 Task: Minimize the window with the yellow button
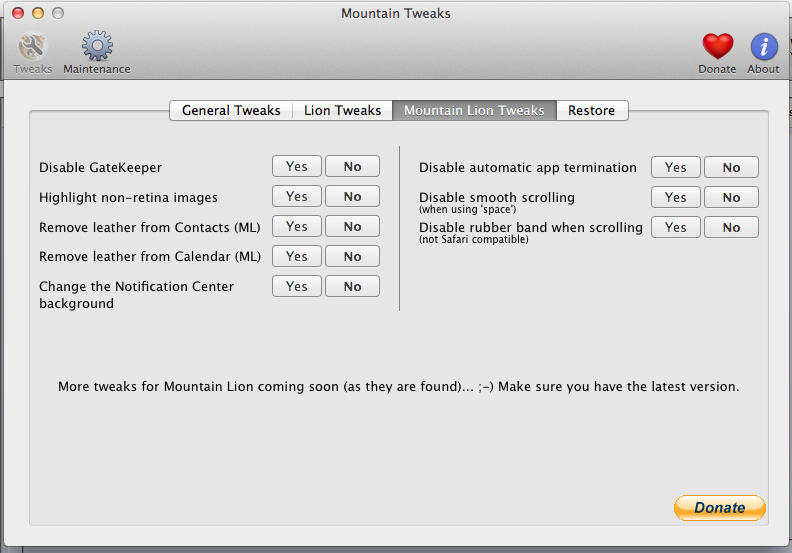[x=38, y=13]
